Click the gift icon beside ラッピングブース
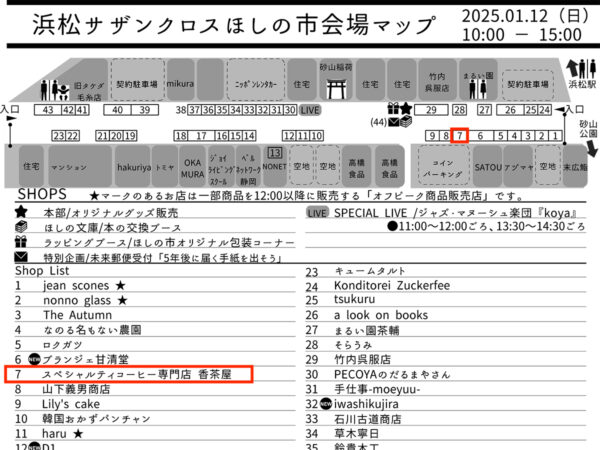 click(x=21, y=241)
